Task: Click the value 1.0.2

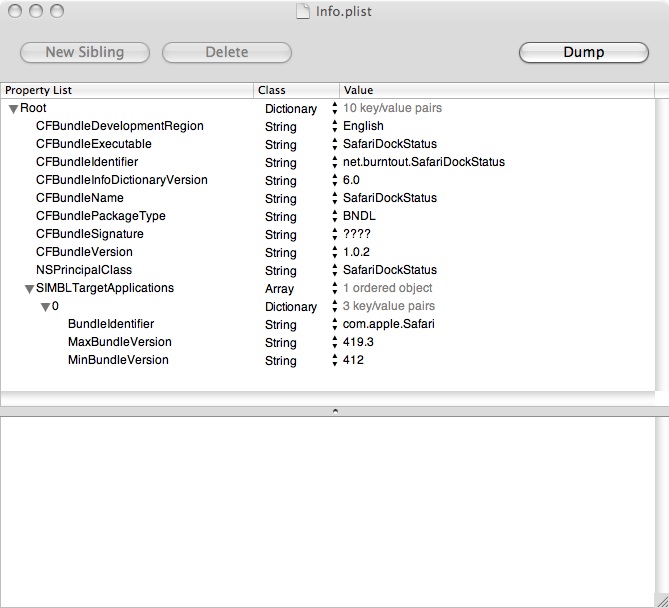Action: [x=356, y=252]
